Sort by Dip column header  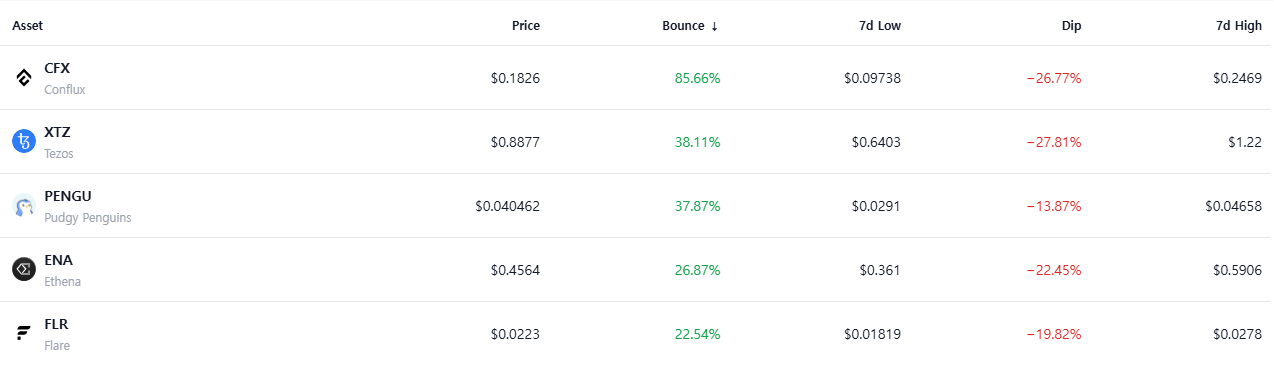pos(1071,26)
